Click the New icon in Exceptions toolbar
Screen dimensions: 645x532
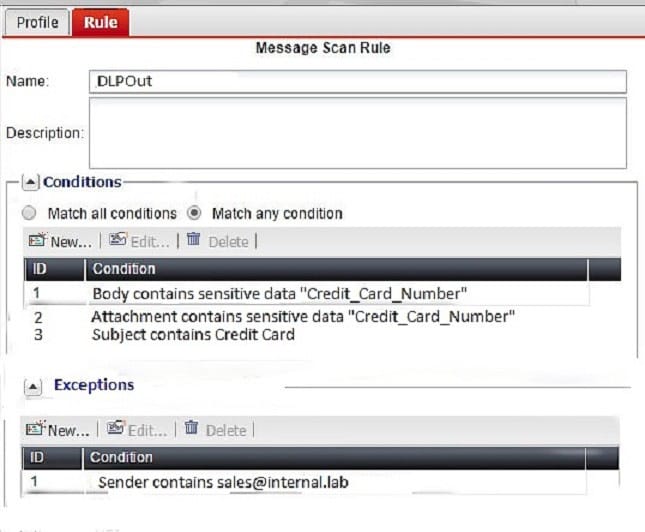[x=37, y=430]
